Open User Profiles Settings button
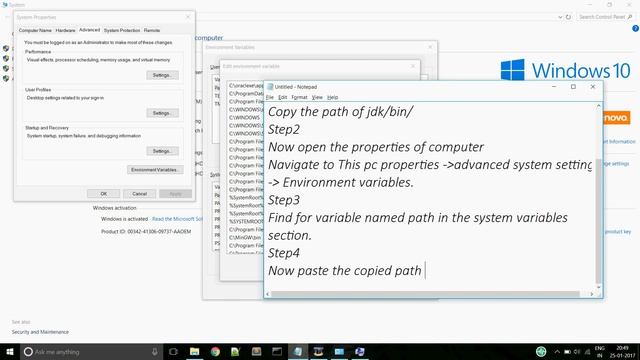The height and width of the screenshot is (360, 640). 162,113
